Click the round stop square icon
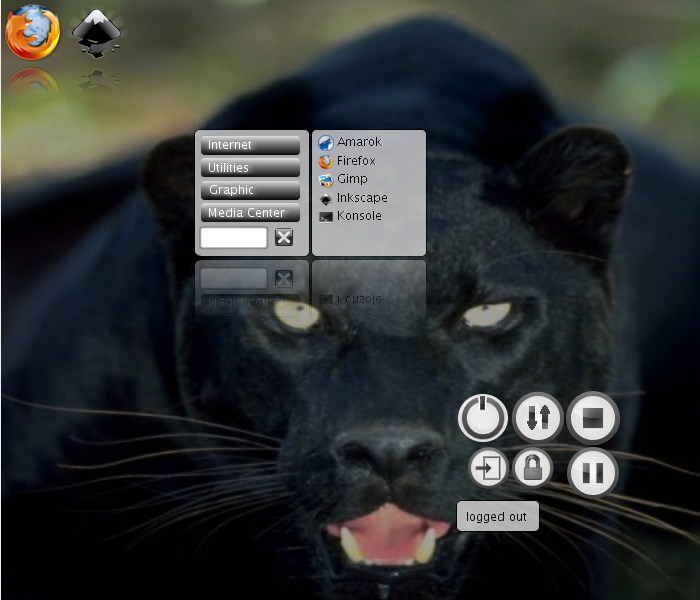The height and width of the screenshot is (600, 700). (x=593, y=418)
